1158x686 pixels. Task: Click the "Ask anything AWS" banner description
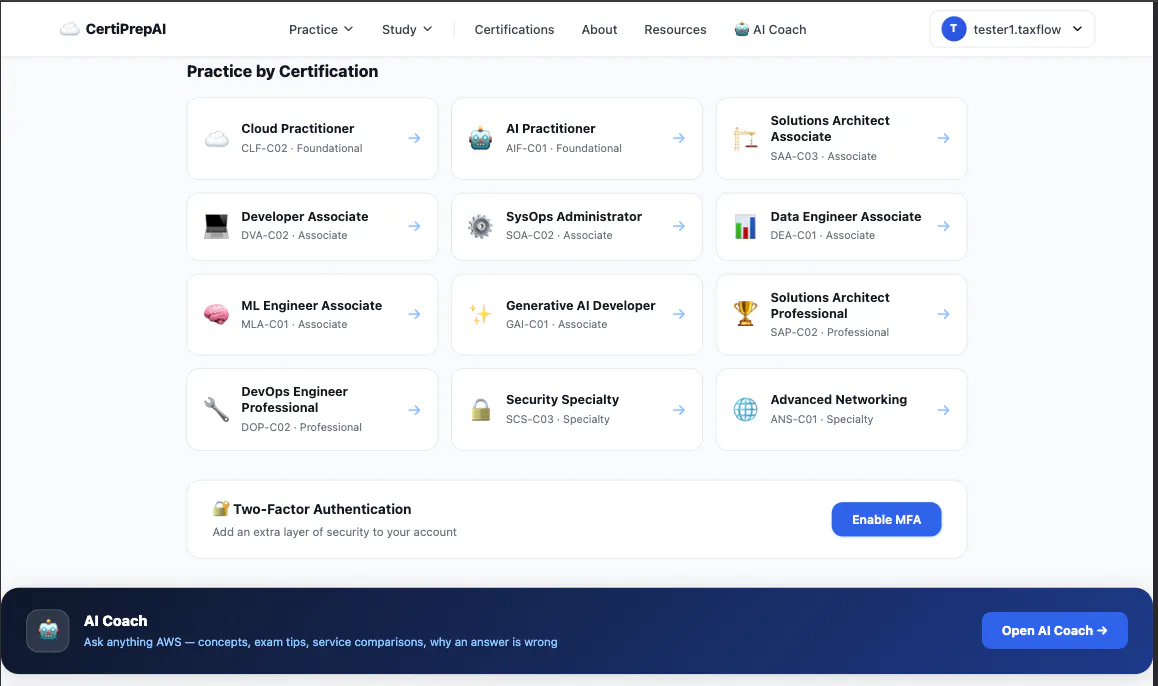321,642
